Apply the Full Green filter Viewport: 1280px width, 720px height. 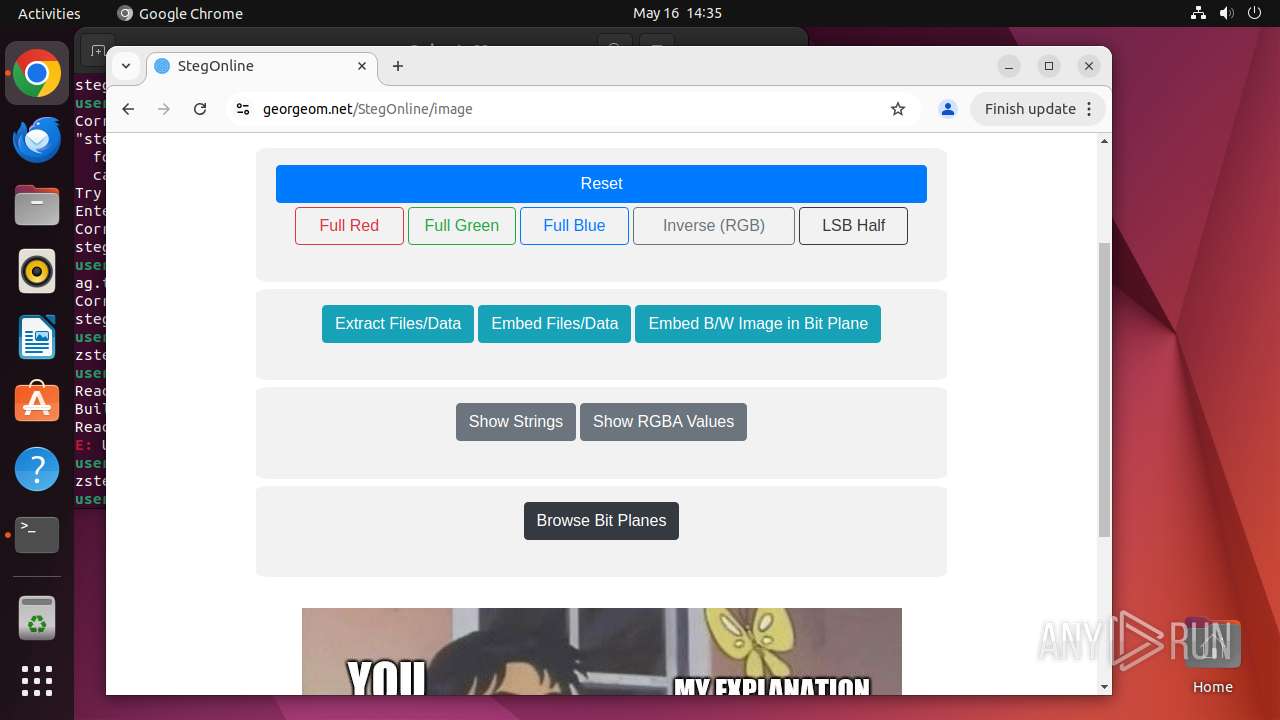(462, 226)
